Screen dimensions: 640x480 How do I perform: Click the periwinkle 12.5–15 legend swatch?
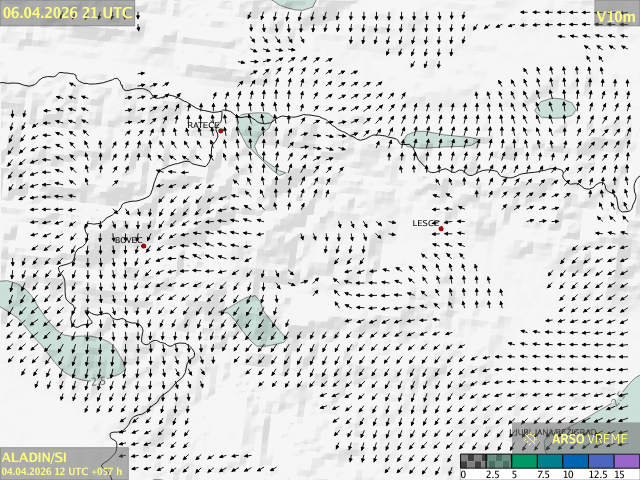point(600,462)
